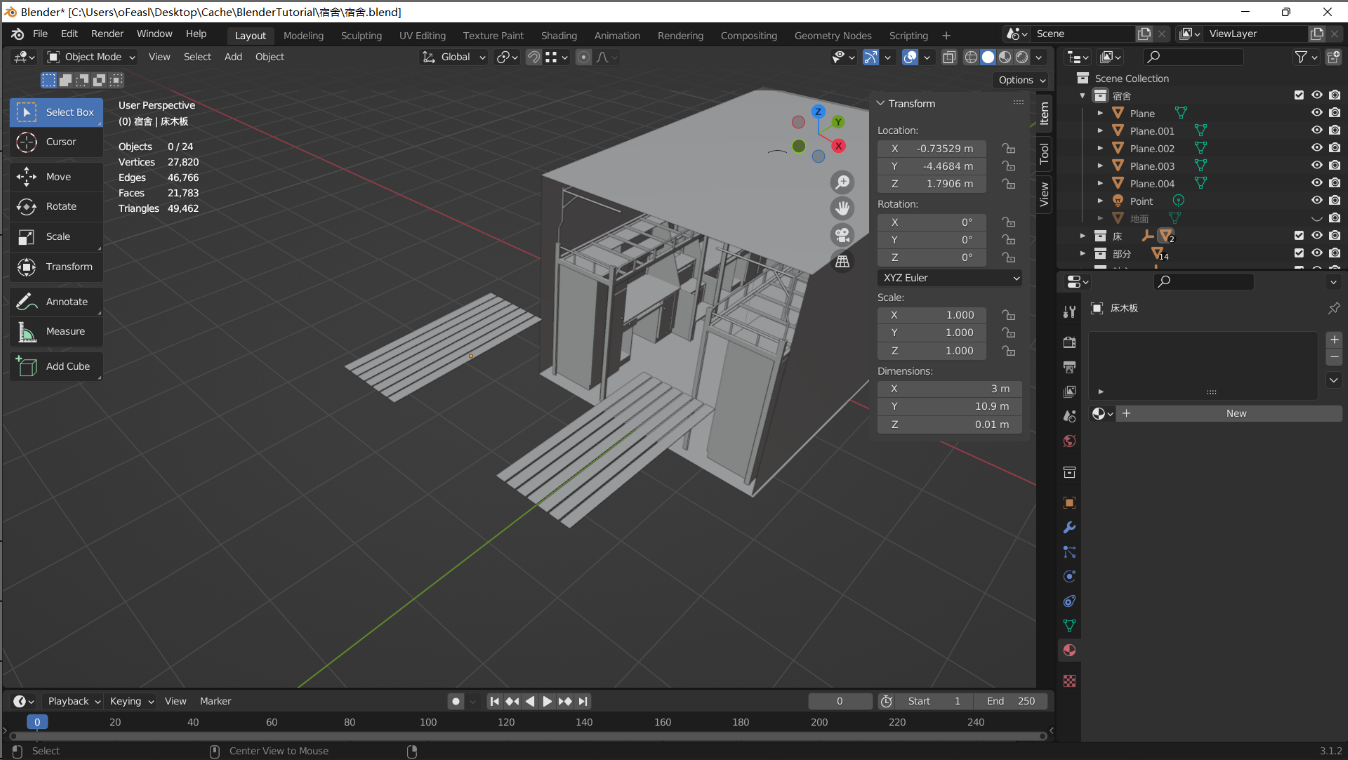Click the play animation button
The width and height of the screenshot is (1348, 760).
[547, 702]
